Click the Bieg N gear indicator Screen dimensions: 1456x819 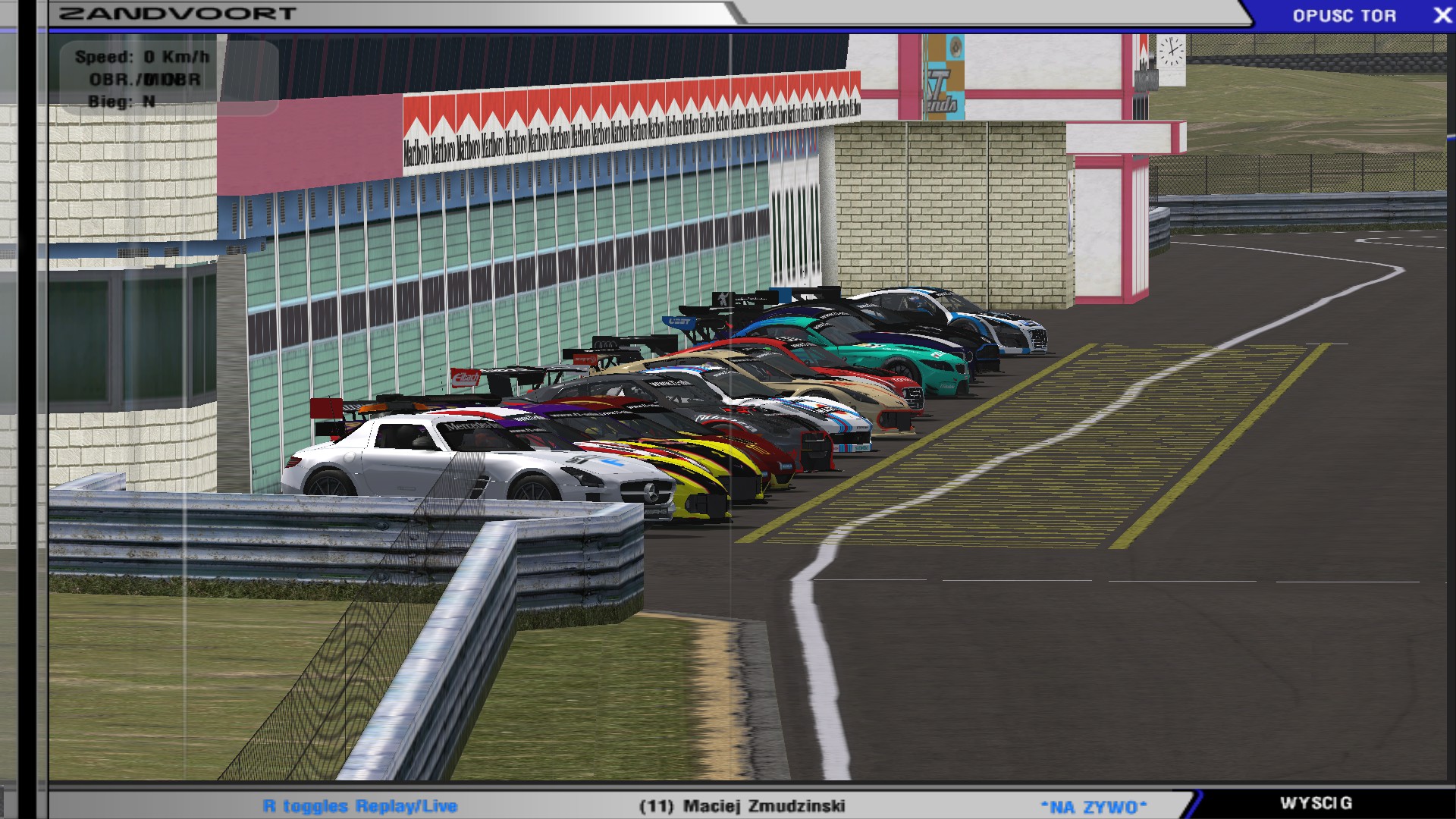121,102
